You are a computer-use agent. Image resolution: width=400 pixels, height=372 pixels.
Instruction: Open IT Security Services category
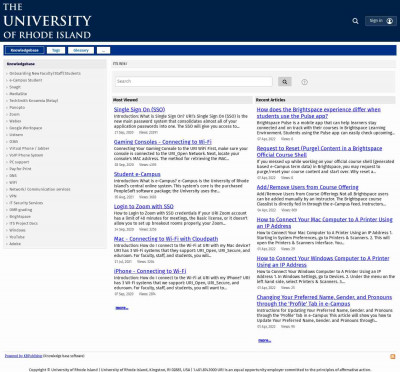click(26, 203)
